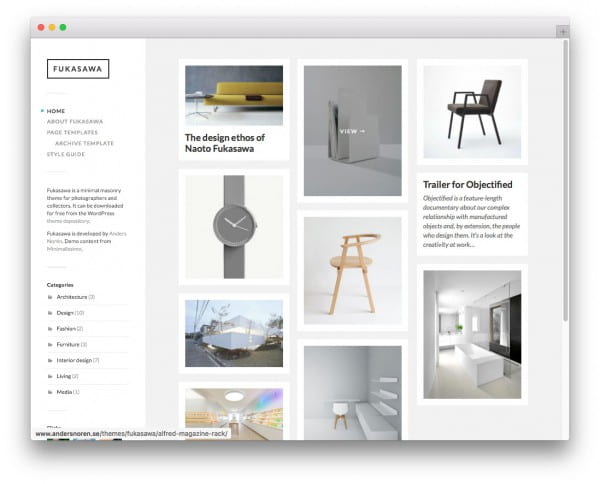Screen dimensions: 600x484
Task: Open the Trailer for Objectified post
Action: 468,185
